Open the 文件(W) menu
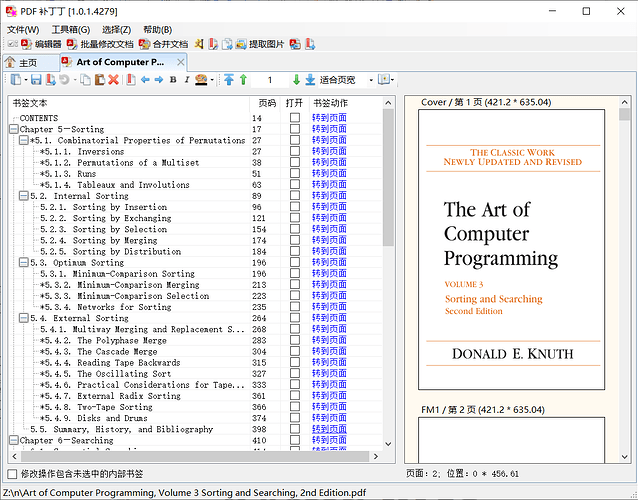Image resolution: width=638 pixels, height=500 pixels. pyautogui.click(x=23, y=30)
